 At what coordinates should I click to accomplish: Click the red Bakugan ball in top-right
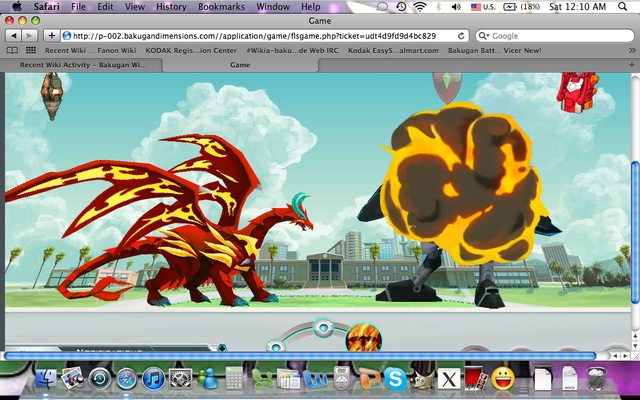pyautogui.click(x=576, y=90)
